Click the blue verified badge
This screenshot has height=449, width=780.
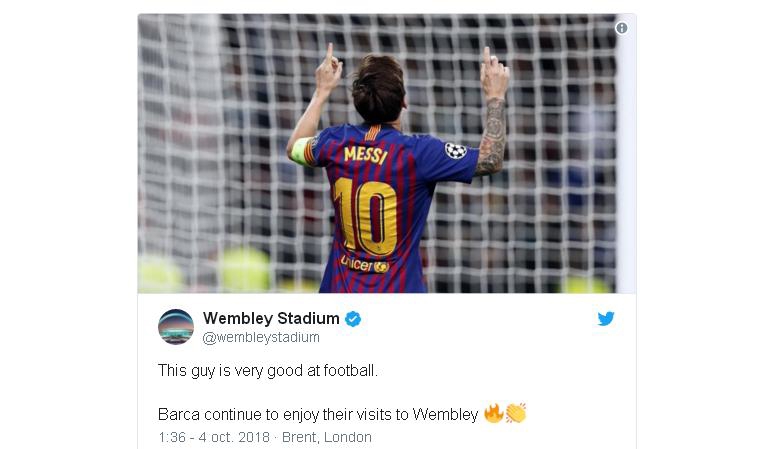tap(353, 319)
